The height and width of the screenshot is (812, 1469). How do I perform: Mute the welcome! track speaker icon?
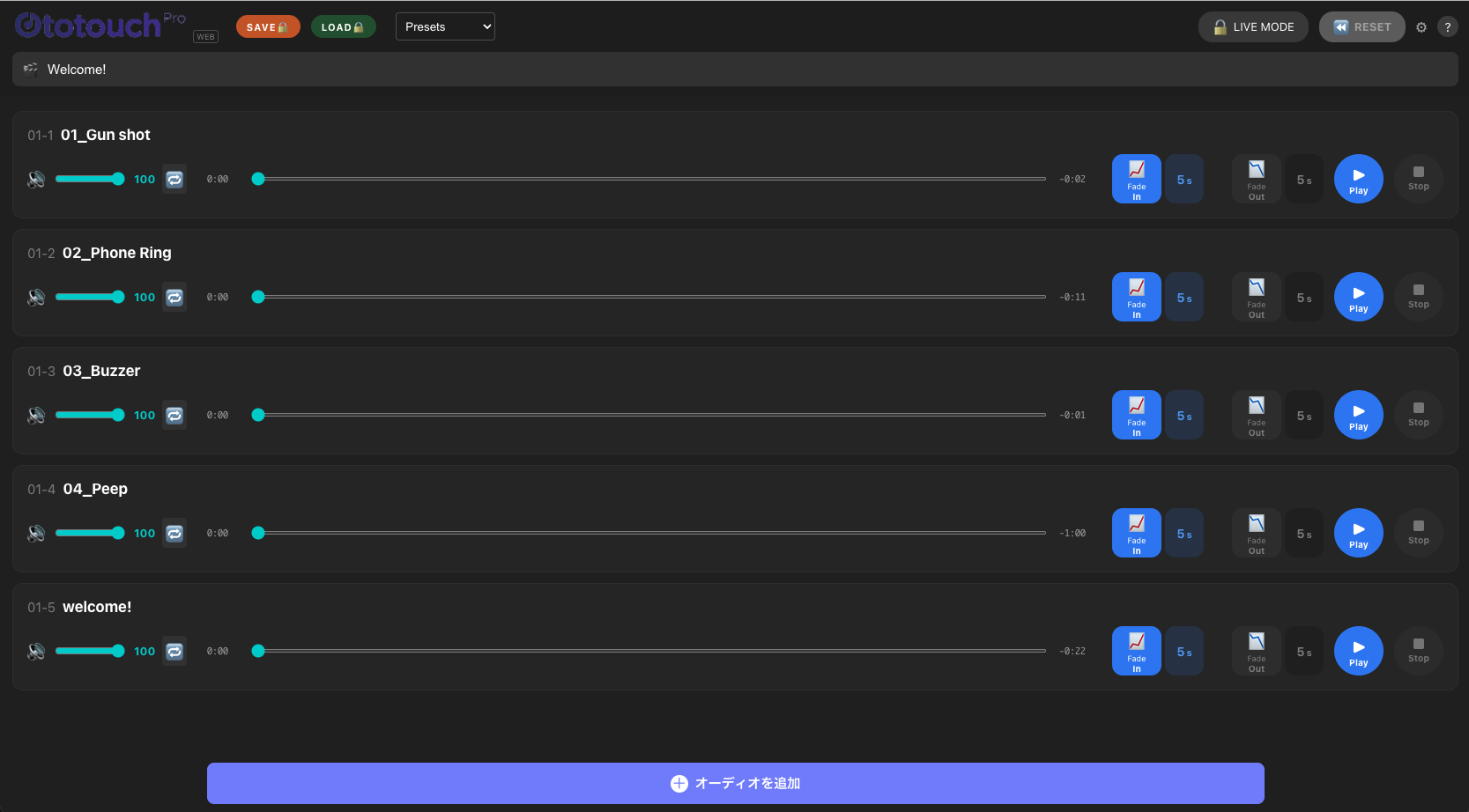(x=36, y=651)
